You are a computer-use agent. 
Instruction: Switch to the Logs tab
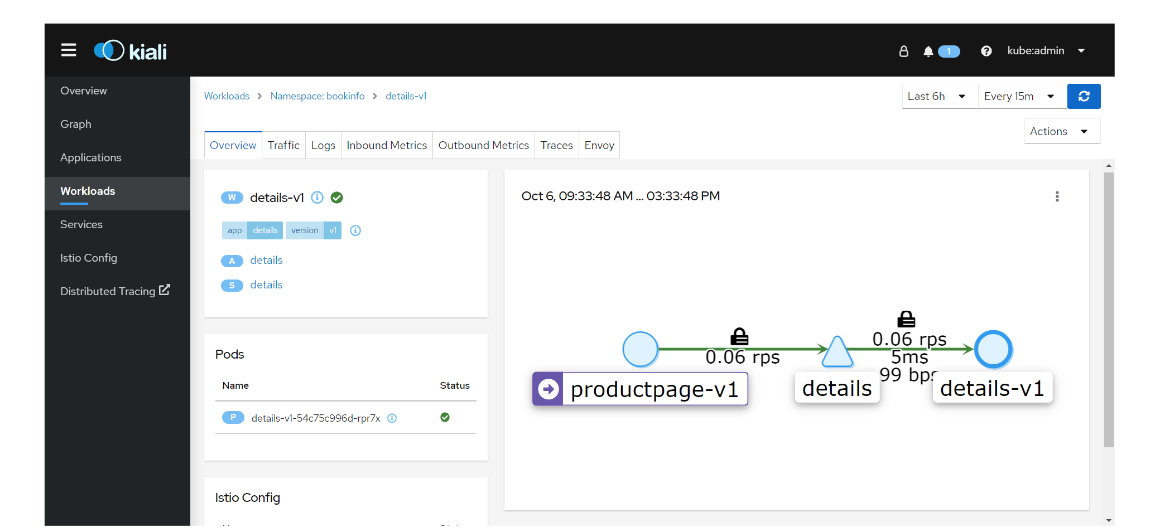click(x=323, y=145)
